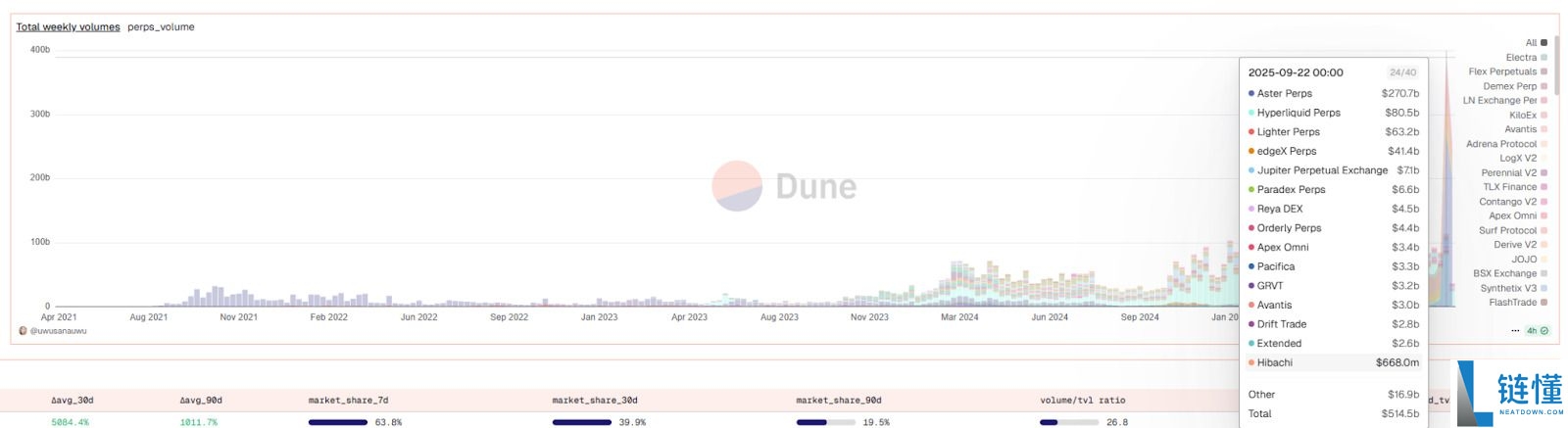Click the Other $16.9b tooltip row

click(1334, 395)
